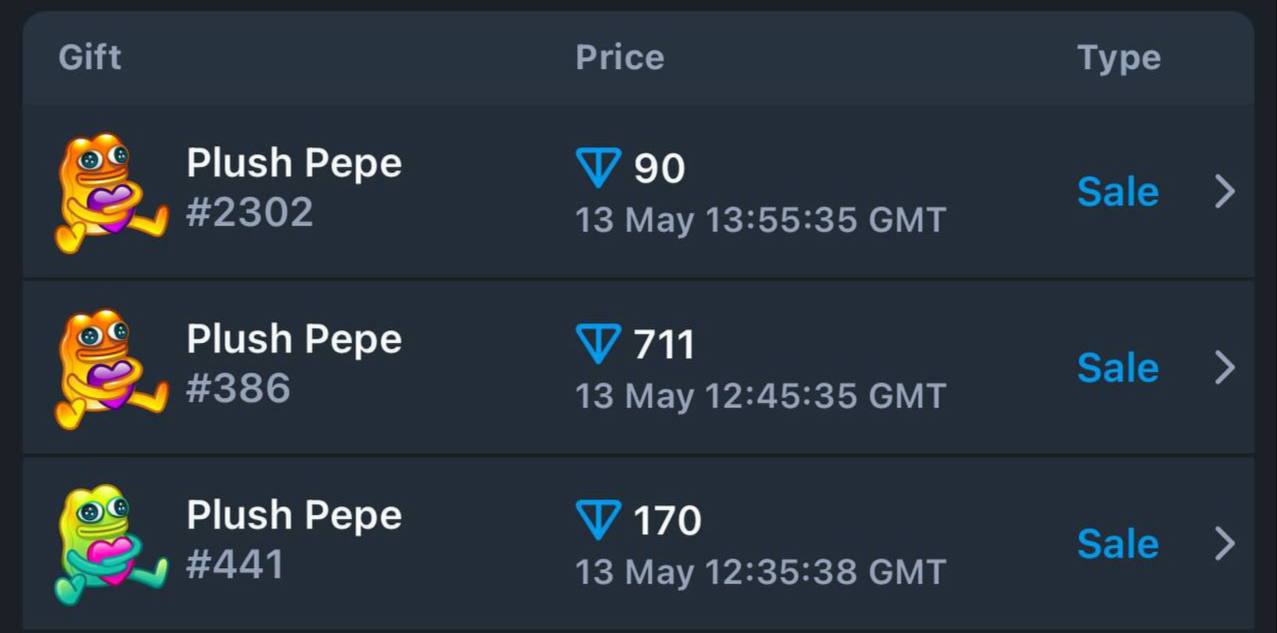Click the TON icon beside price 711

[x=599, y=344]
